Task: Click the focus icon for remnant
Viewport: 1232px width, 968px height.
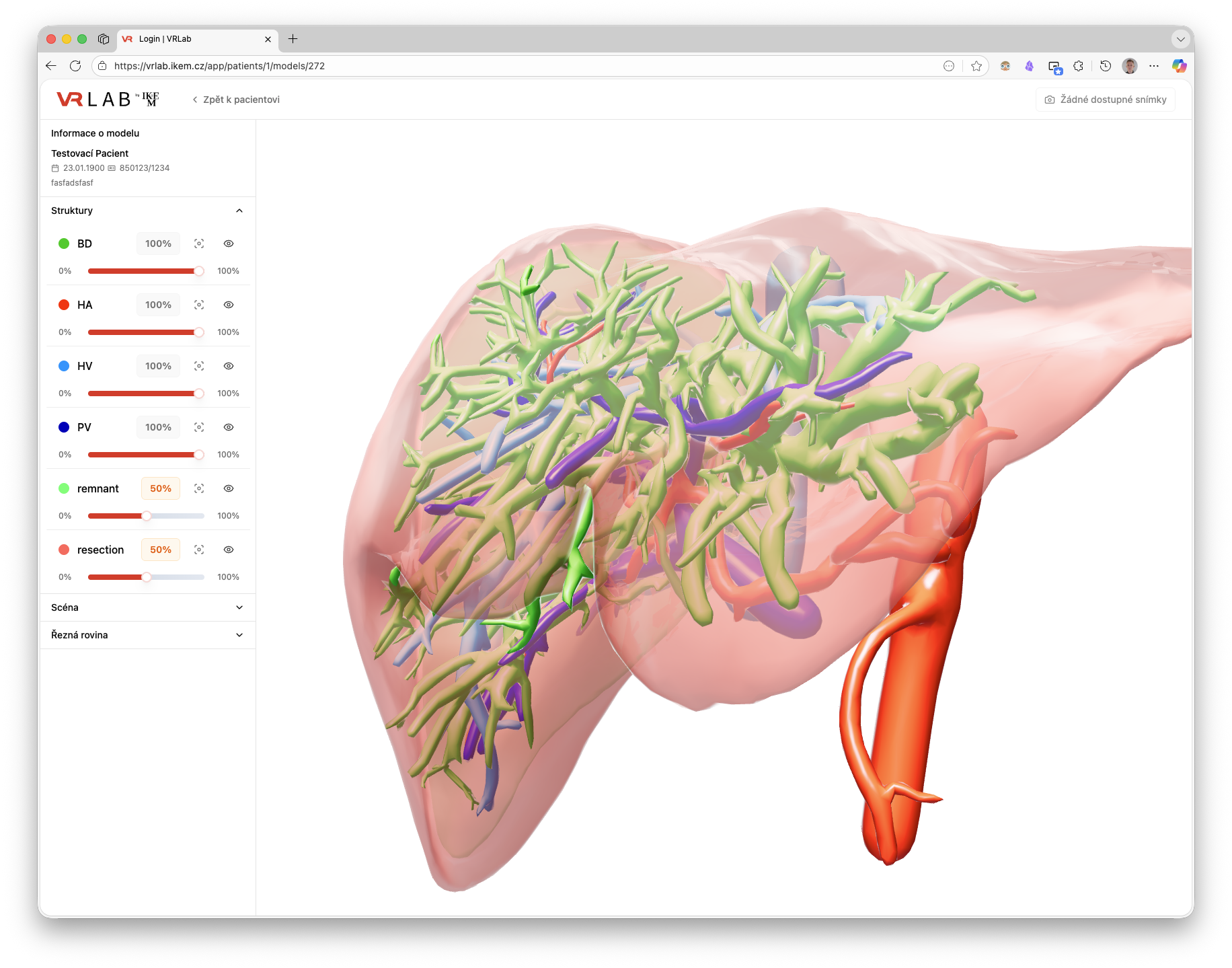Action: [x=199, y=488]
